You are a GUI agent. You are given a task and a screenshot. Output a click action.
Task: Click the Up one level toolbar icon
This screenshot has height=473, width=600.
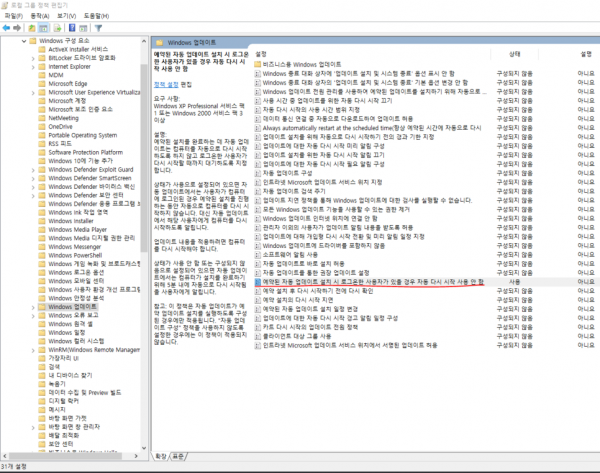click(x=32, y=28)
